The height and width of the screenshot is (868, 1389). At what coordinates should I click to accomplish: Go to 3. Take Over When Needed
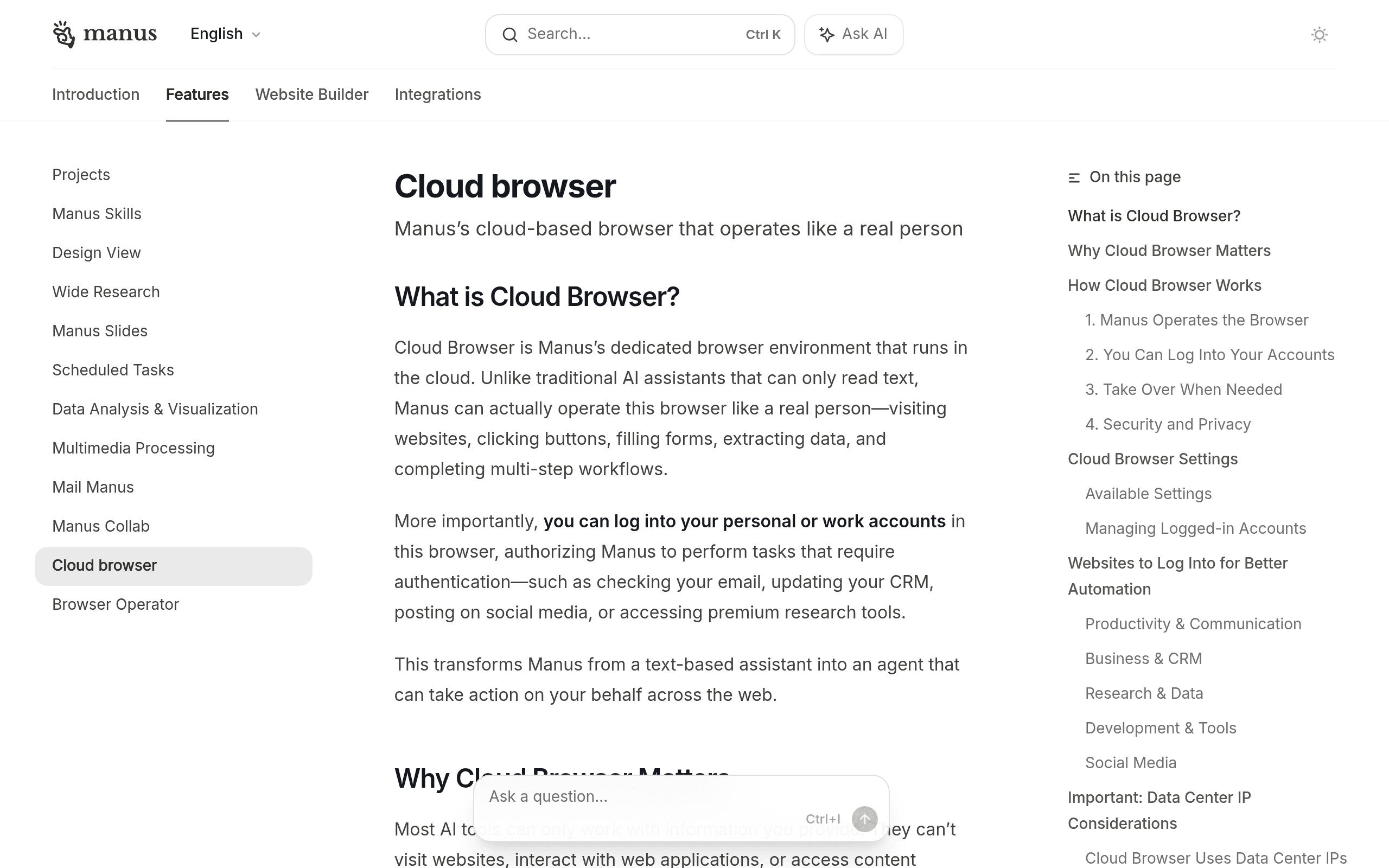1183,389
